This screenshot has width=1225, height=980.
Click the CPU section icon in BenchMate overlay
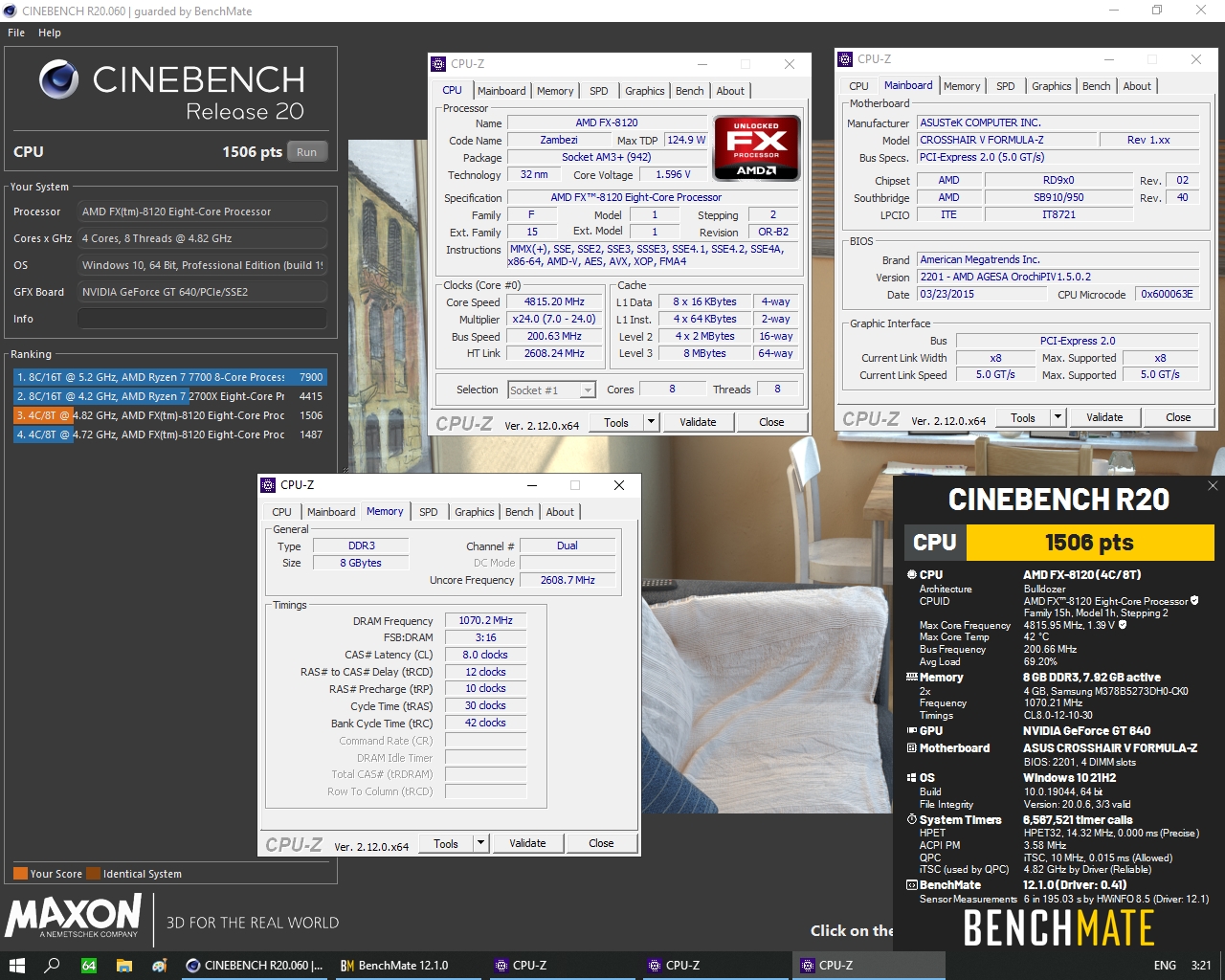pos(912,575)
